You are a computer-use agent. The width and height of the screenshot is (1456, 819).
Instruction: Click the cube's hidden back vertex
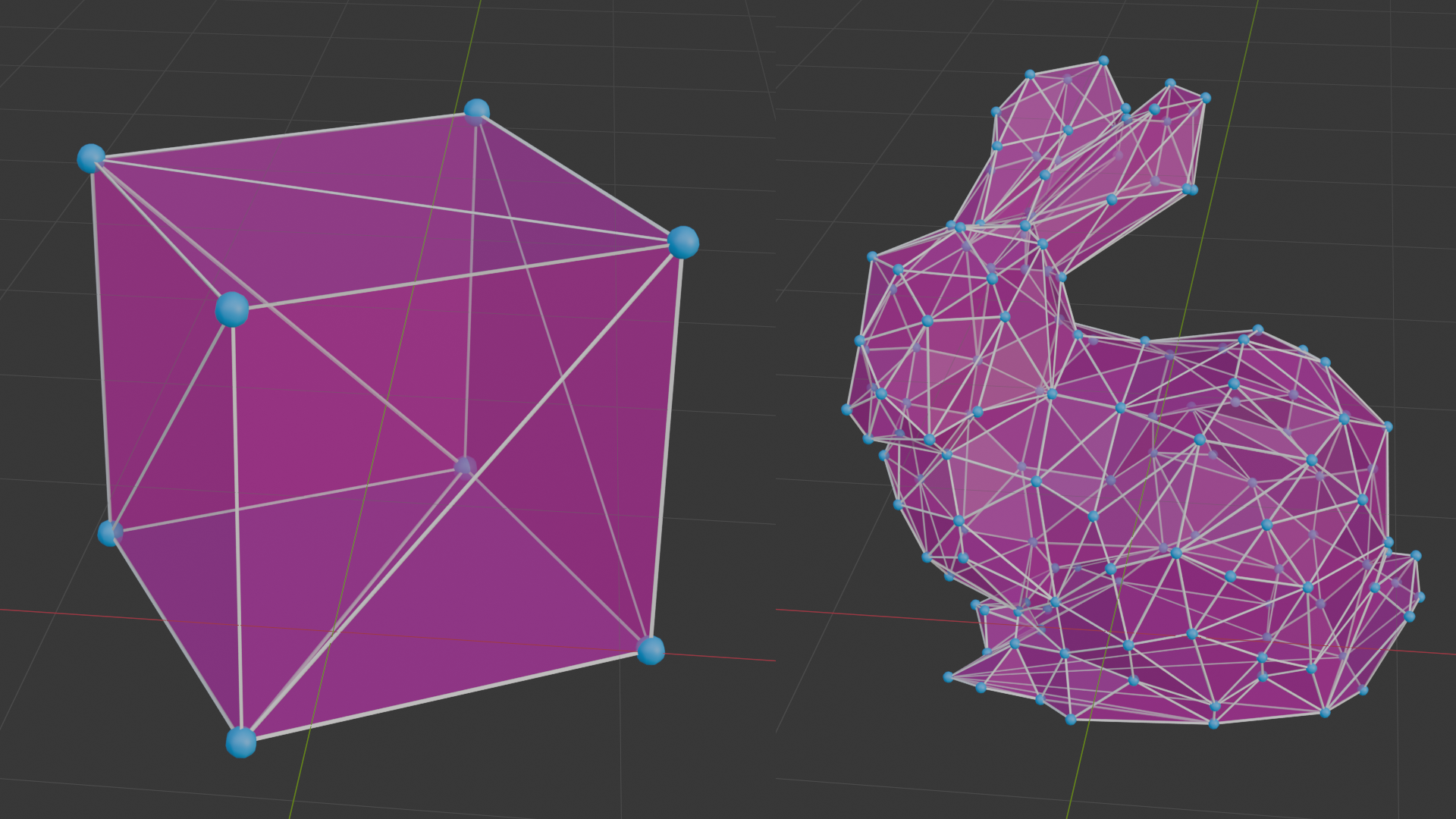click(465, 465)
